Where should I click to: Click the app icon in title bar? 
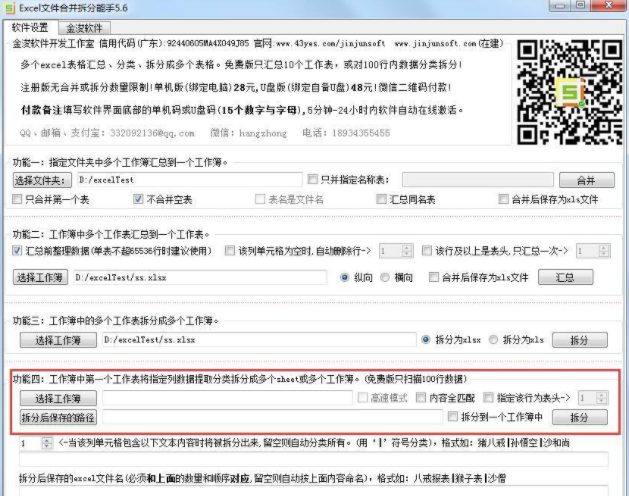click(10, 8)
